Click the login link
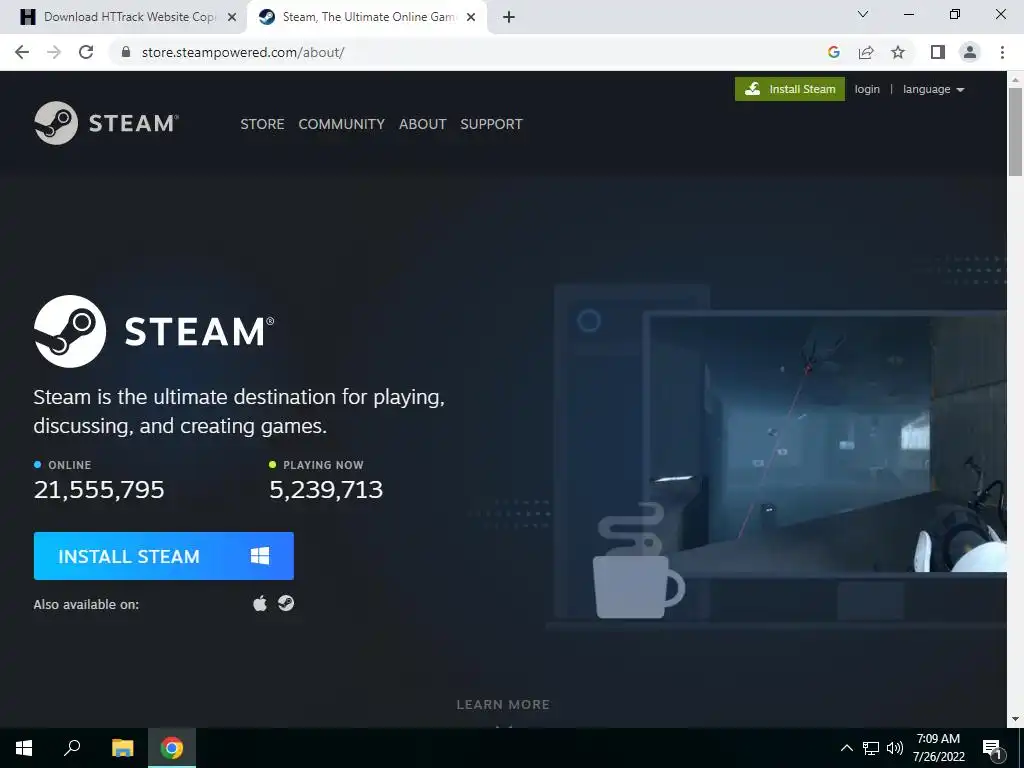Image resolution: width=1024 pixels, height=768 pixels. [867, 89]
